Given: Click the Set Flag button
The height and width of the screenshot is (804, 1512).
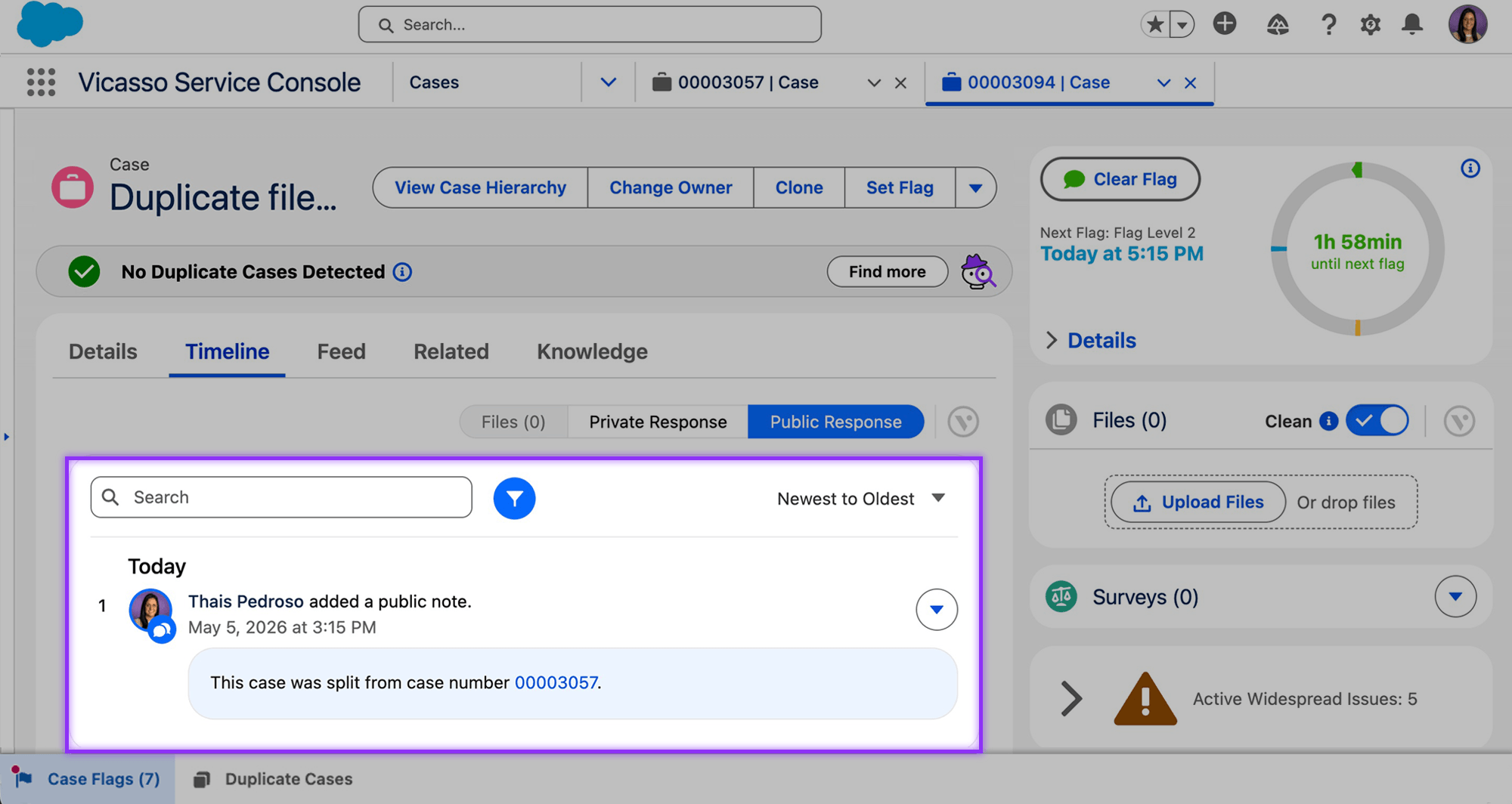Looking at the screenshot, I should tap(900, 187).
